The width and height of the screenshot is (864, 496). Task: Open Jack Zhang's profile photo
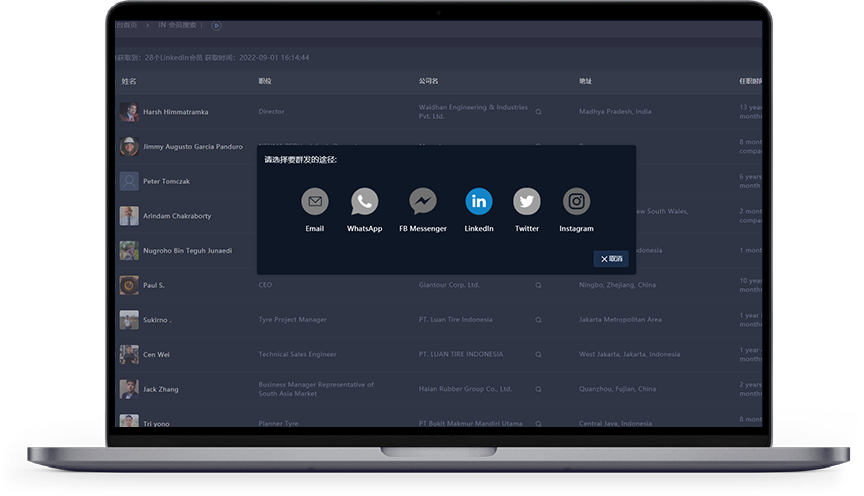(x=129, y=389)
